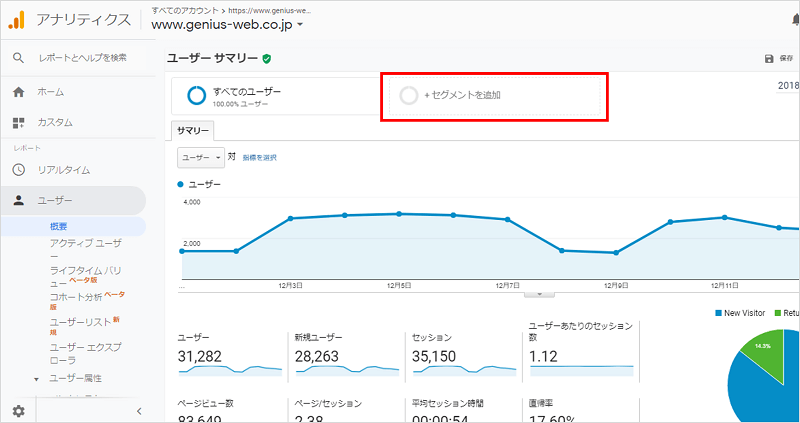
Task: Click the Google Analytics logo icon
Action: point(16,20)
